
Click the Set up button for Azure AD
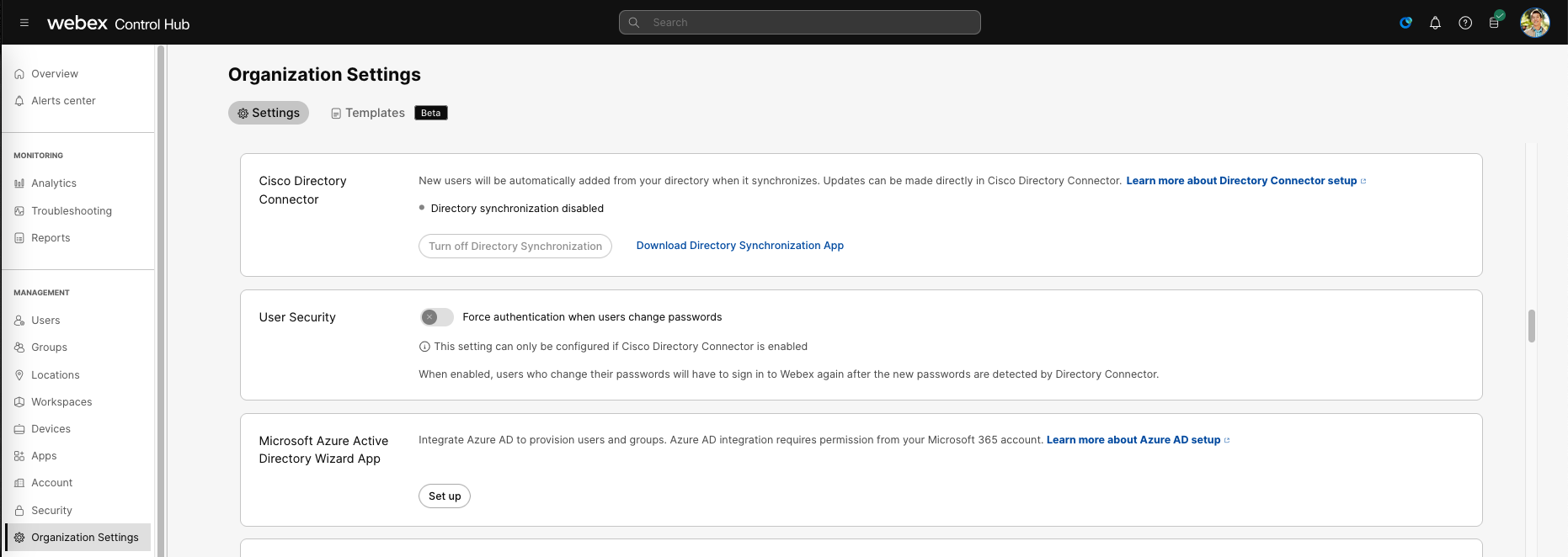pyautogui.click(x=444, y=496)
